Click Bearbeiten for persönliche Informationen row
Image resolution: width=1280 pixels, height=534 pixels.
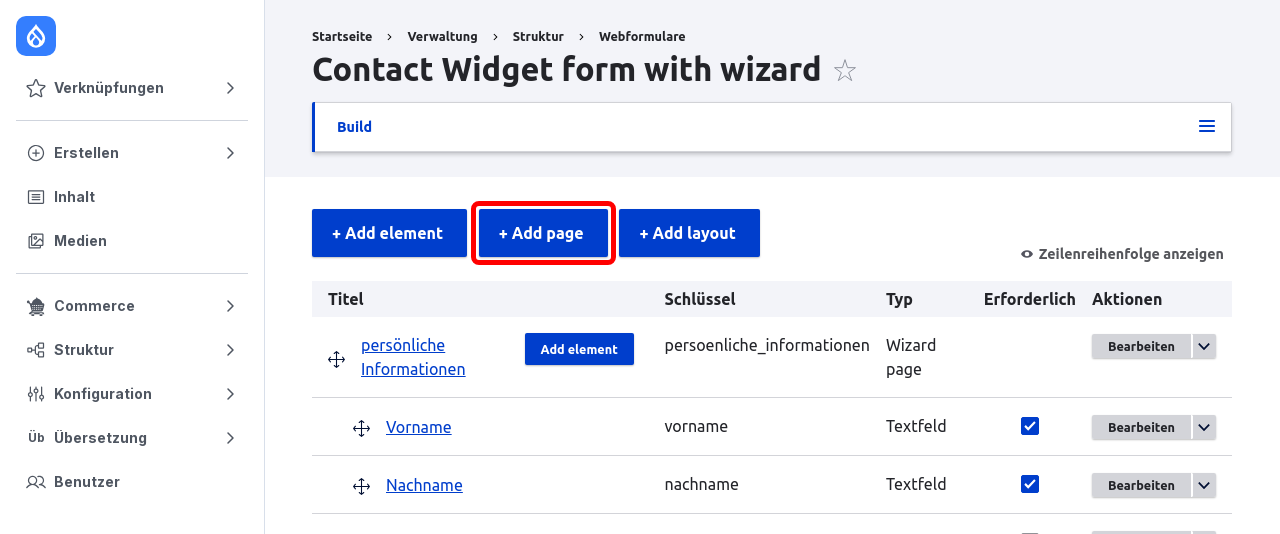pos(1141,346)
